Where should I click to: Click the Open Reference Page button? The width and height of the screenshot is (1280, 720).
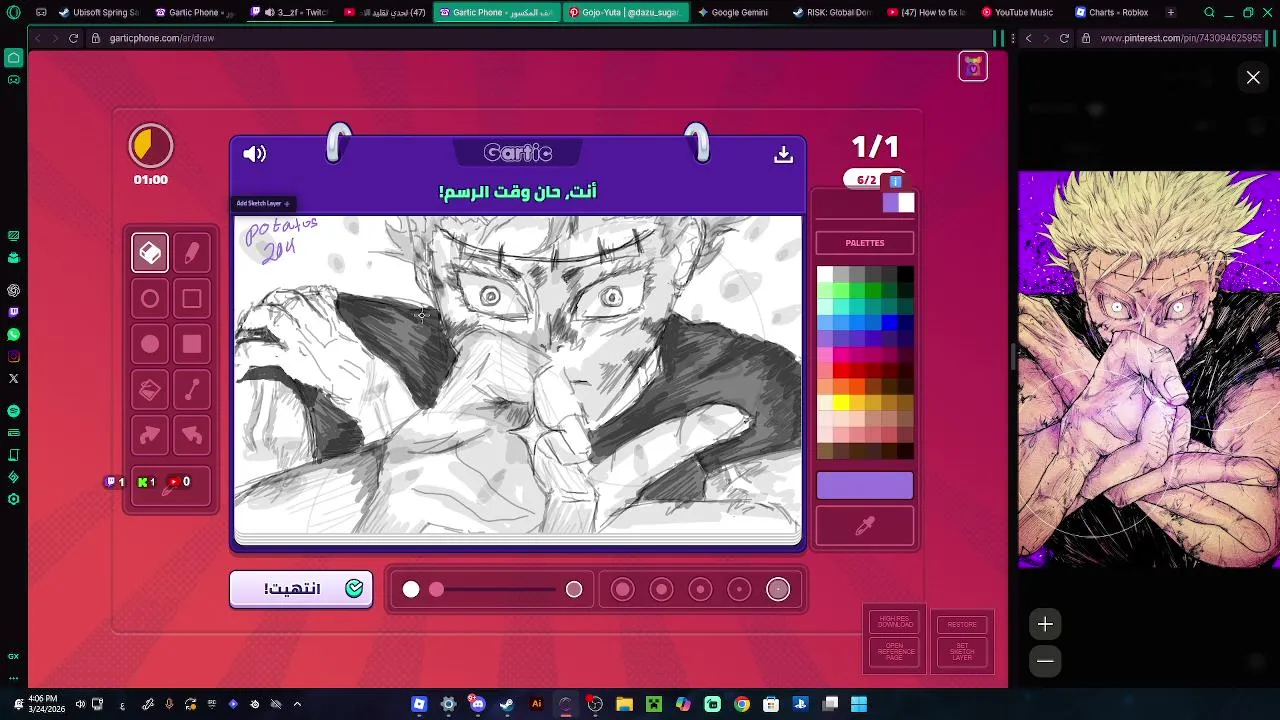(x=895, y=651)
